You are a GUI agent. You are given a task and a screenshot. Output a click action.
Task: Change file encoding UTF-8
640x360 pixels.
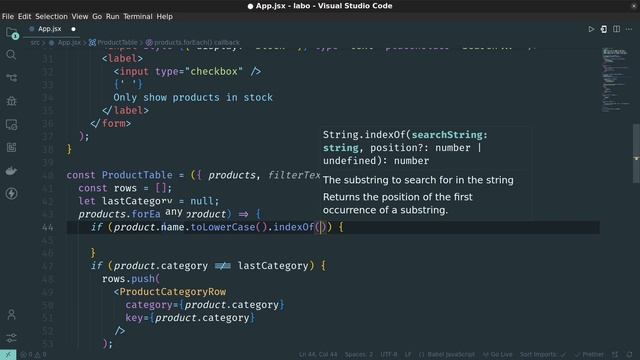(x=389, y=355)
